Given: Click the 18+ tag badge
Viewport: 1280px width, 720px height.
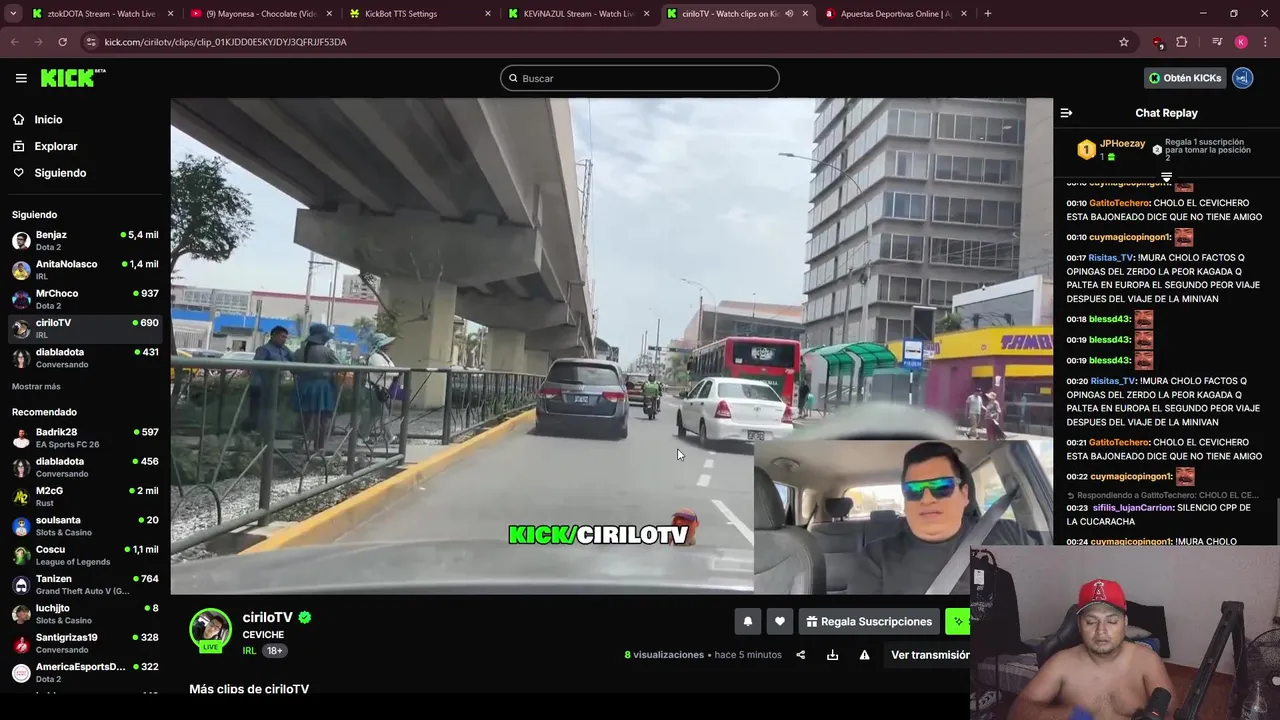Looking at the screenshot, I should 274,651.
